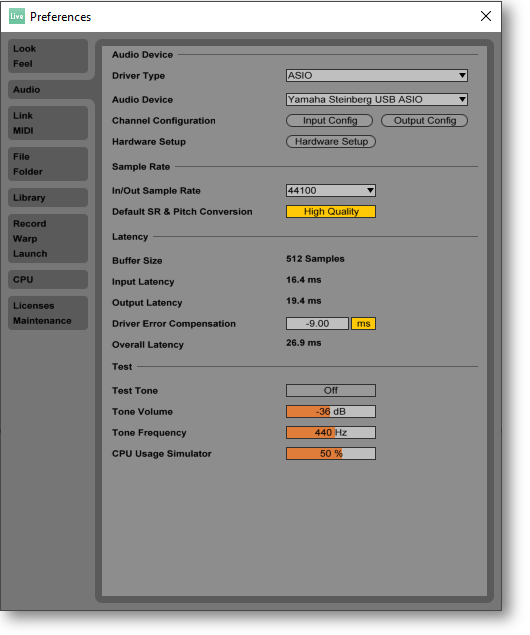Click the Preferences window title text
Image resolution: width=530 pixels, height=635 pixels.
point(60,17)
